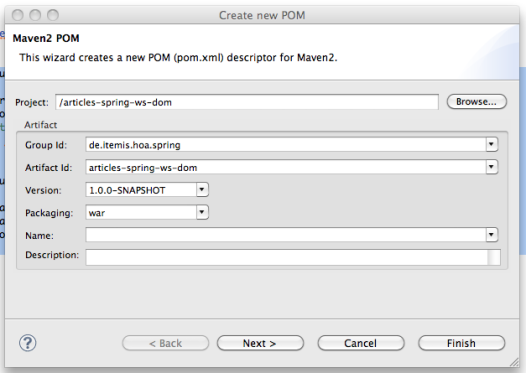Click into the Group Id text field
Viewport: 526px width, 373px height.
pos(286,145)
